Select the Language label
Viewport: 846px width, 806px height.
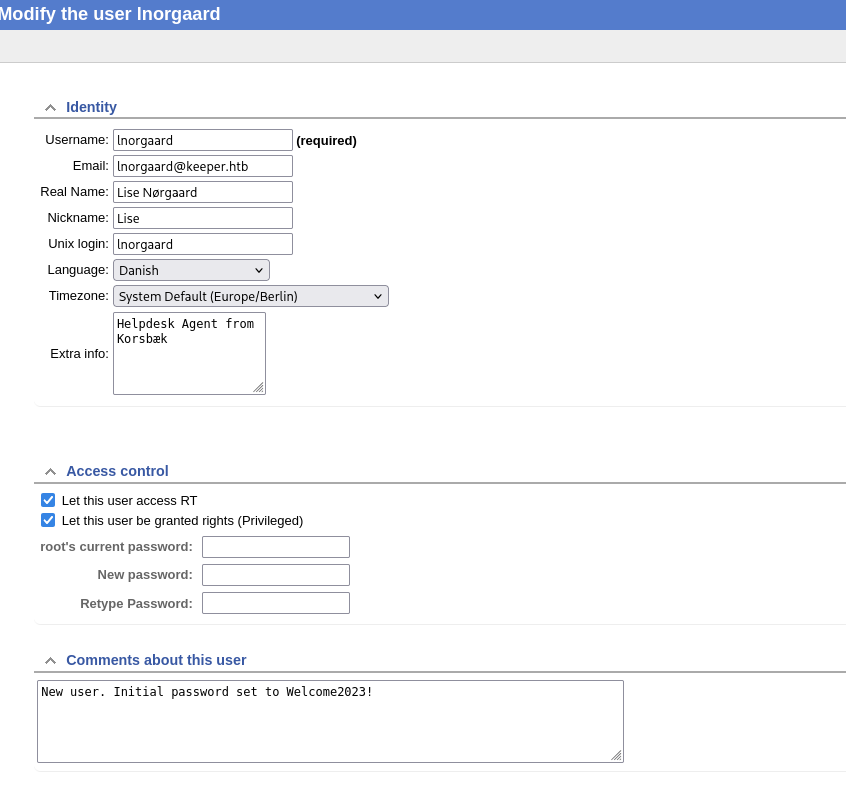(78, 270)
